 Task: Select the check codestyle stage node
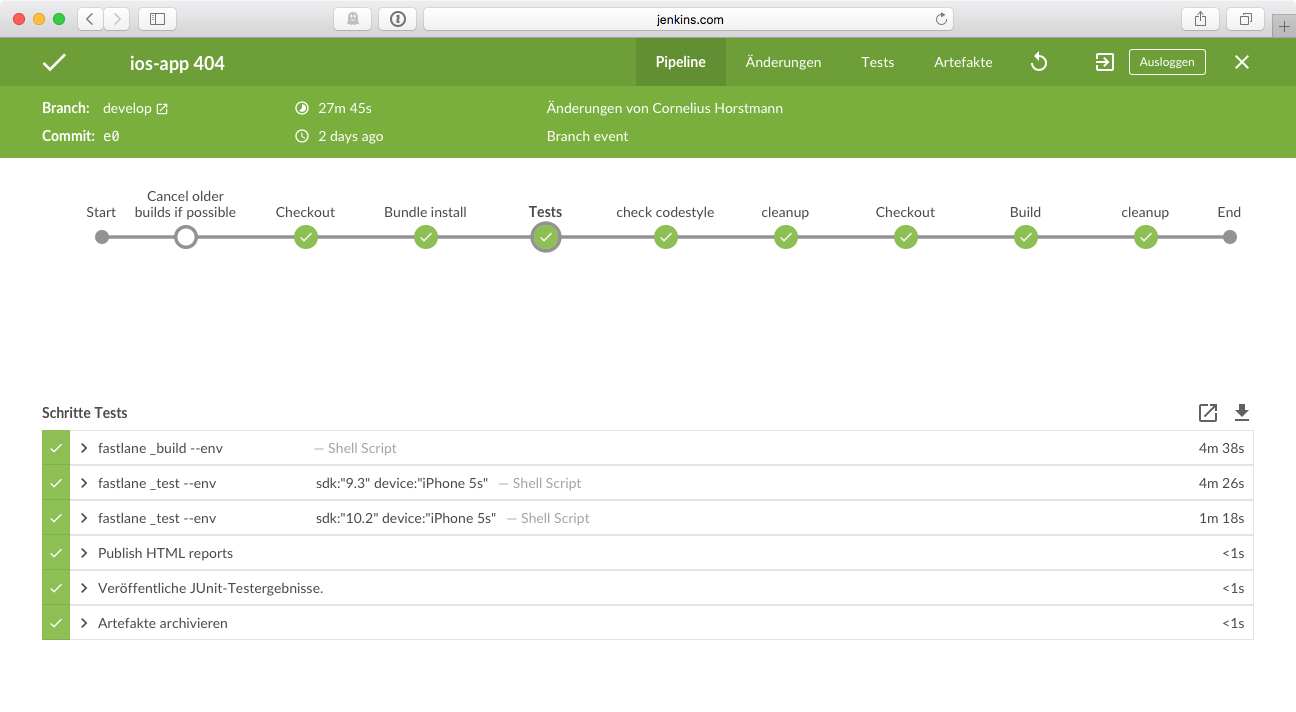pyautogui.click(x=666, y=238)
